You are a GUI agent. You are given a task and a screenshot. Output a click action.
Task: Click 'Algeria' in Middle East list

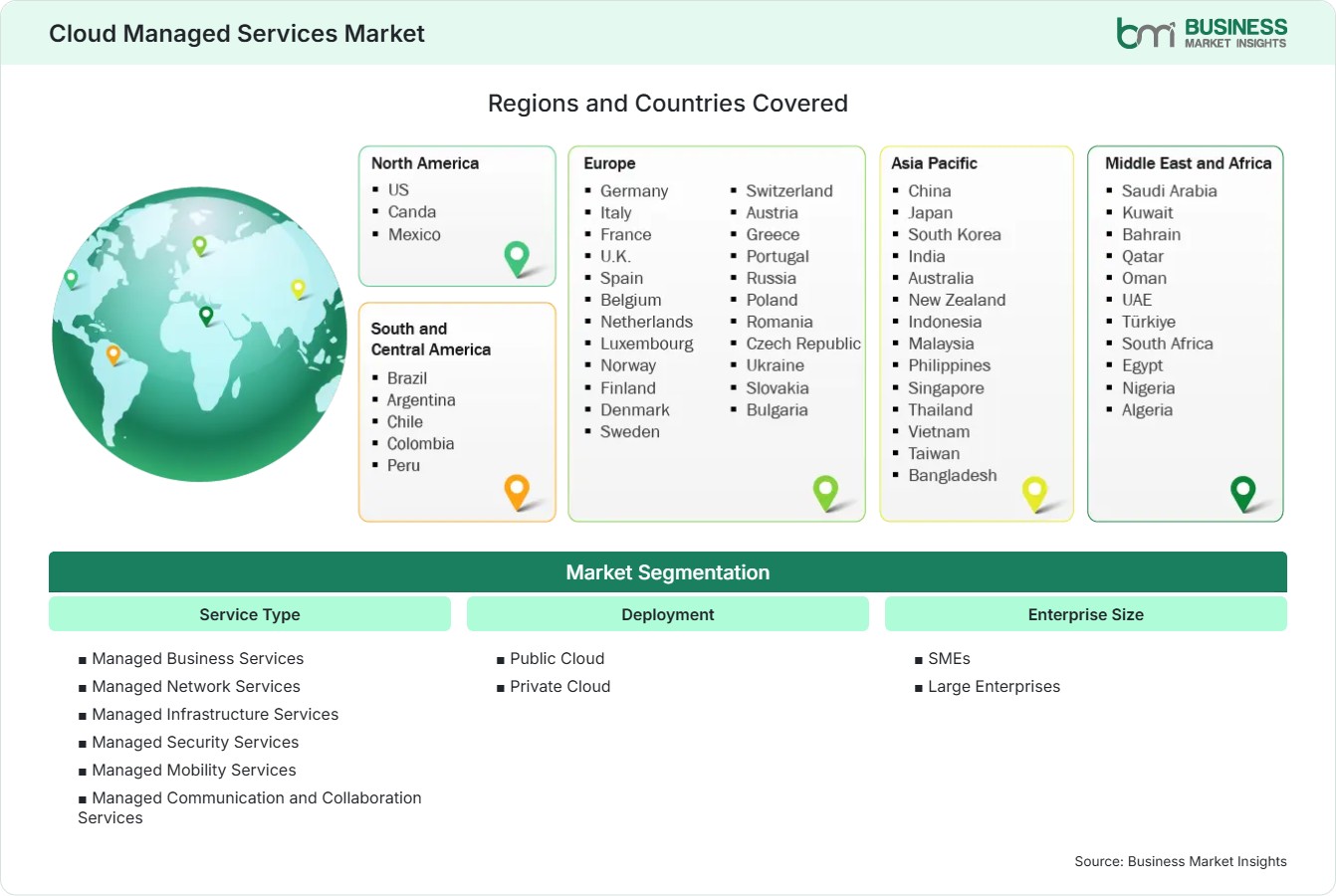pyautogui.click(x=1147, y=410)
